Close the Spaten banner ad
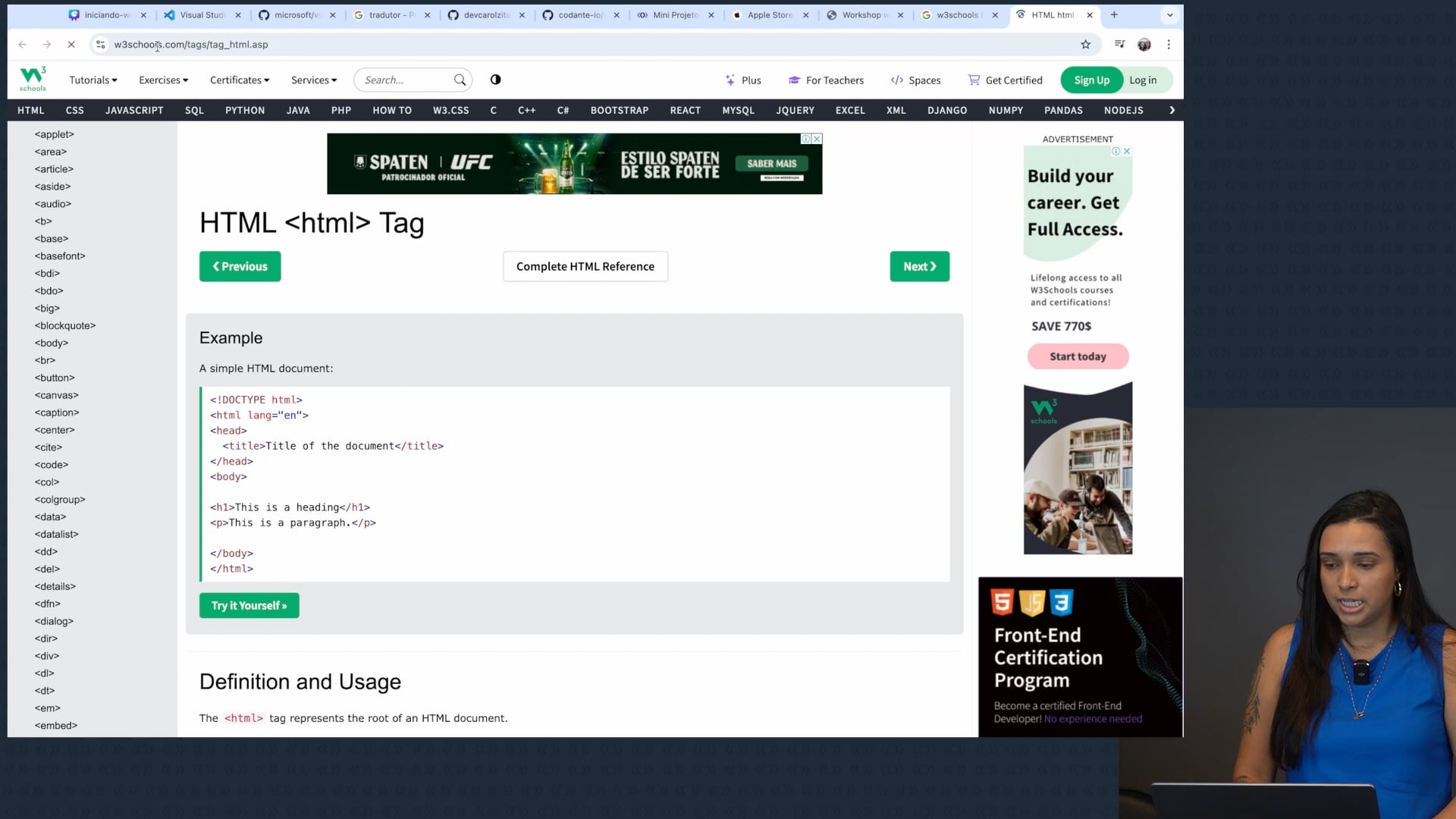This screenshot has height=819, width=1456. tap(817, 139)
